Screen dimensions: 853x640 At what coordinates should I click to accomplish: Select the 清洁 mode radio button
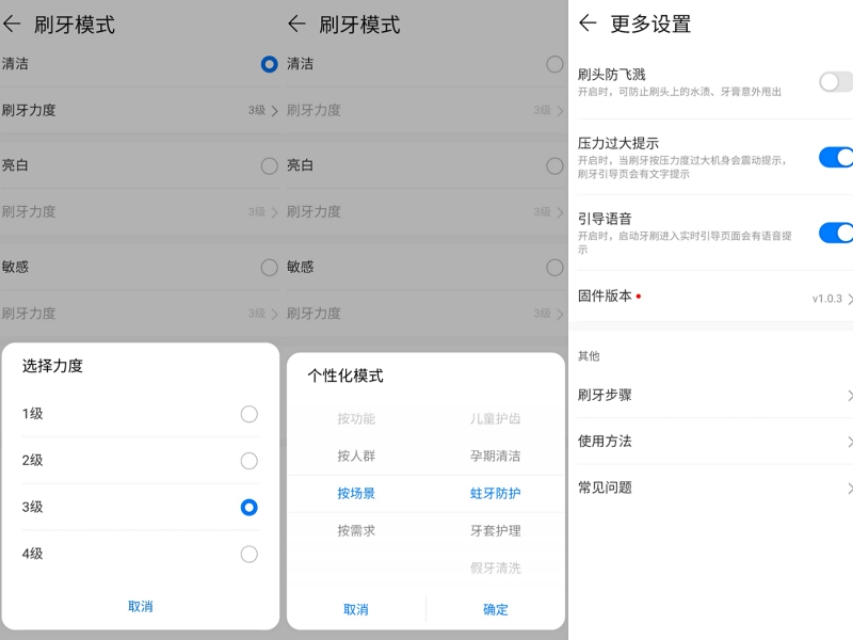click(x=268, y=64)
